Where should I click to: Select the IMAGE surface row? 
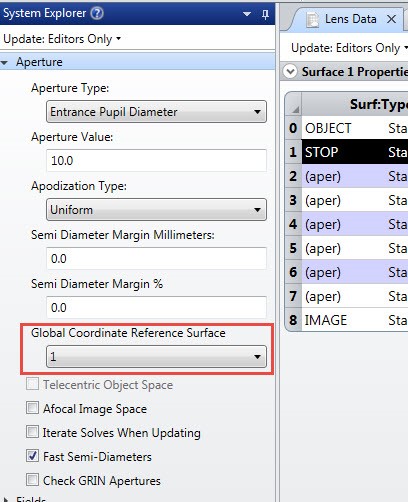tap(355, 320)
